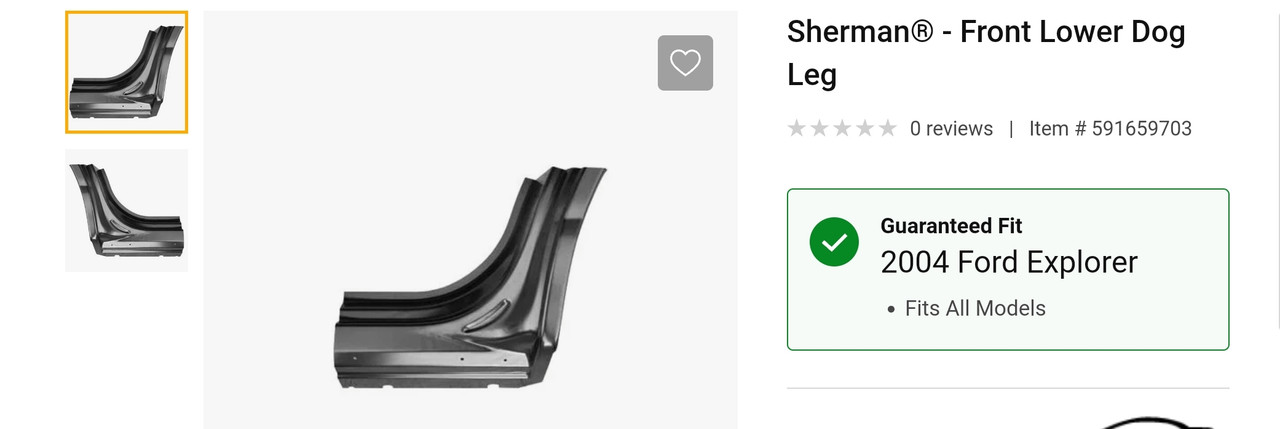The height and width of the screenshot is (429, 1280).
Task: Select the 2004 Ford Explorer vehicle text
Action: pos(1009,262)
